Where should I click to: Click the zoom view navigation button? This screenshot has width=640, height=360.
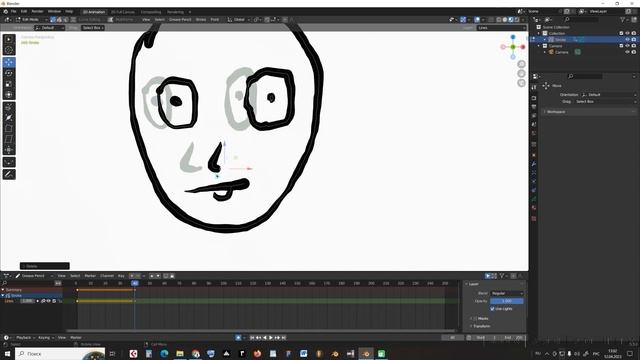coord(521,64)
